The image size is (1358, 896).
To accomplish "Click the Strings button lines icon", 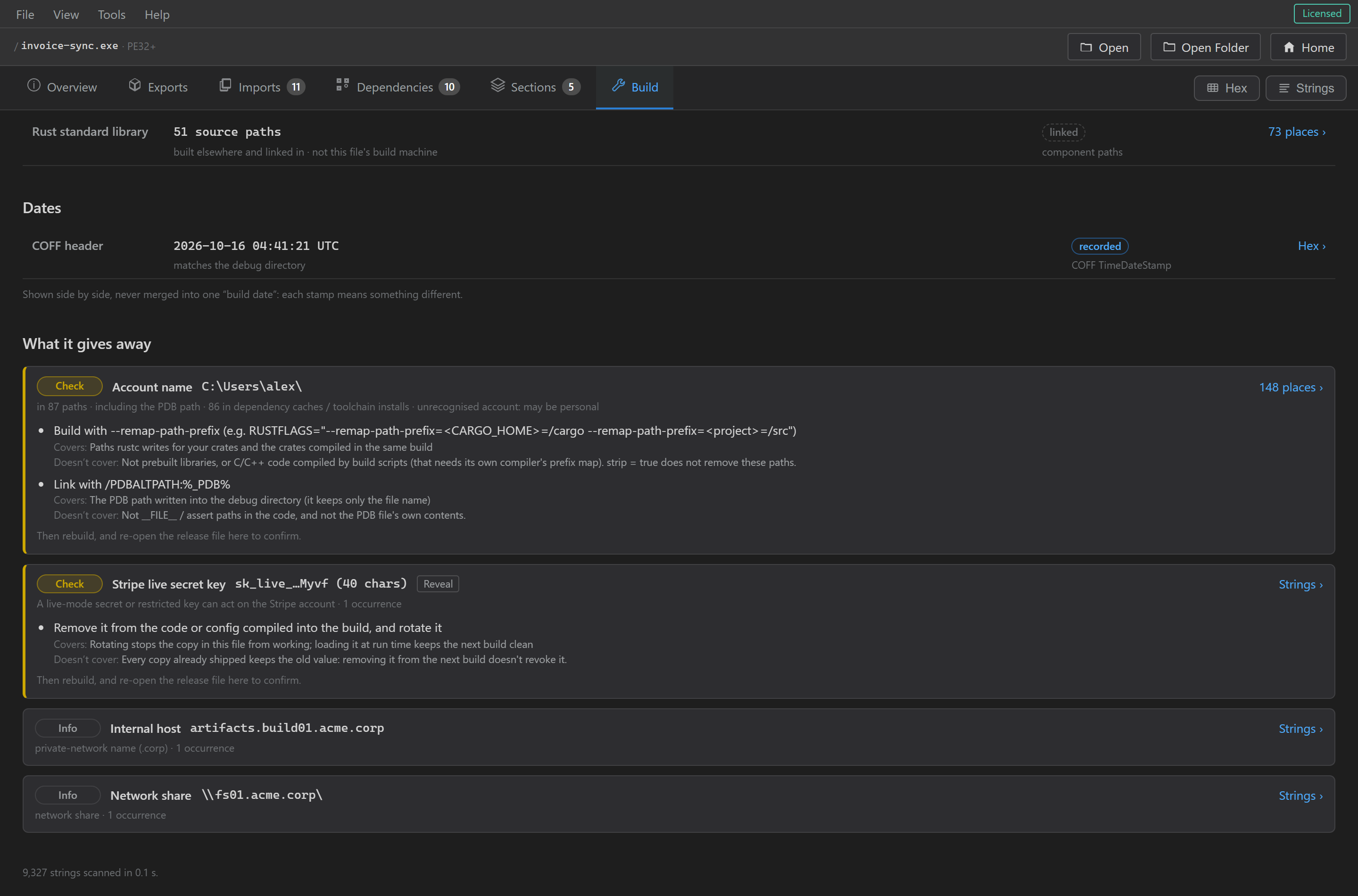I will point(1283,88).
